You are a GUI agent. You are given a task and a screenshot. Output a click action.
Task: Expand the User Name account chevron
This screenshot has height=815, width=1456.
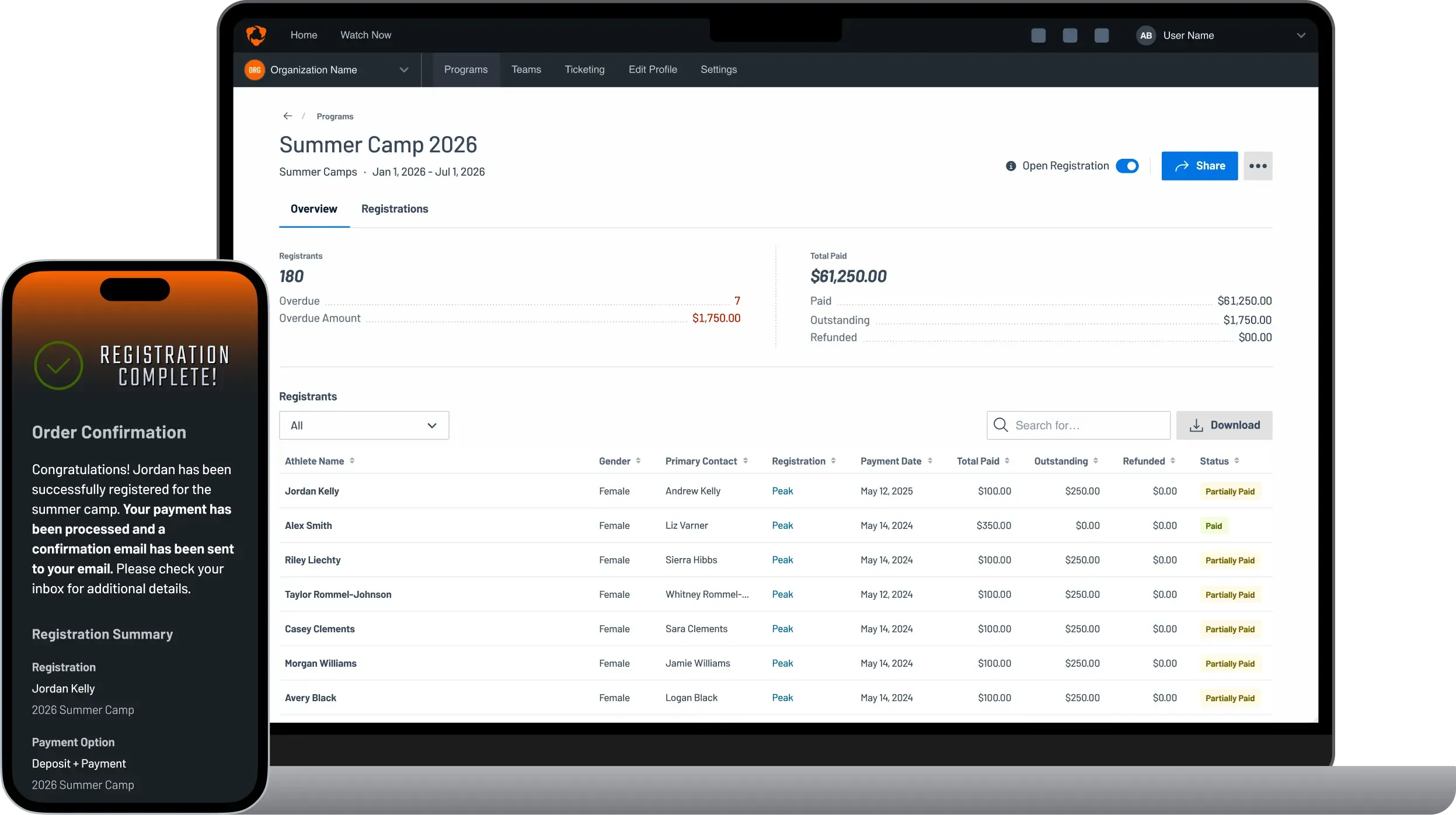tap(1301, 36)
